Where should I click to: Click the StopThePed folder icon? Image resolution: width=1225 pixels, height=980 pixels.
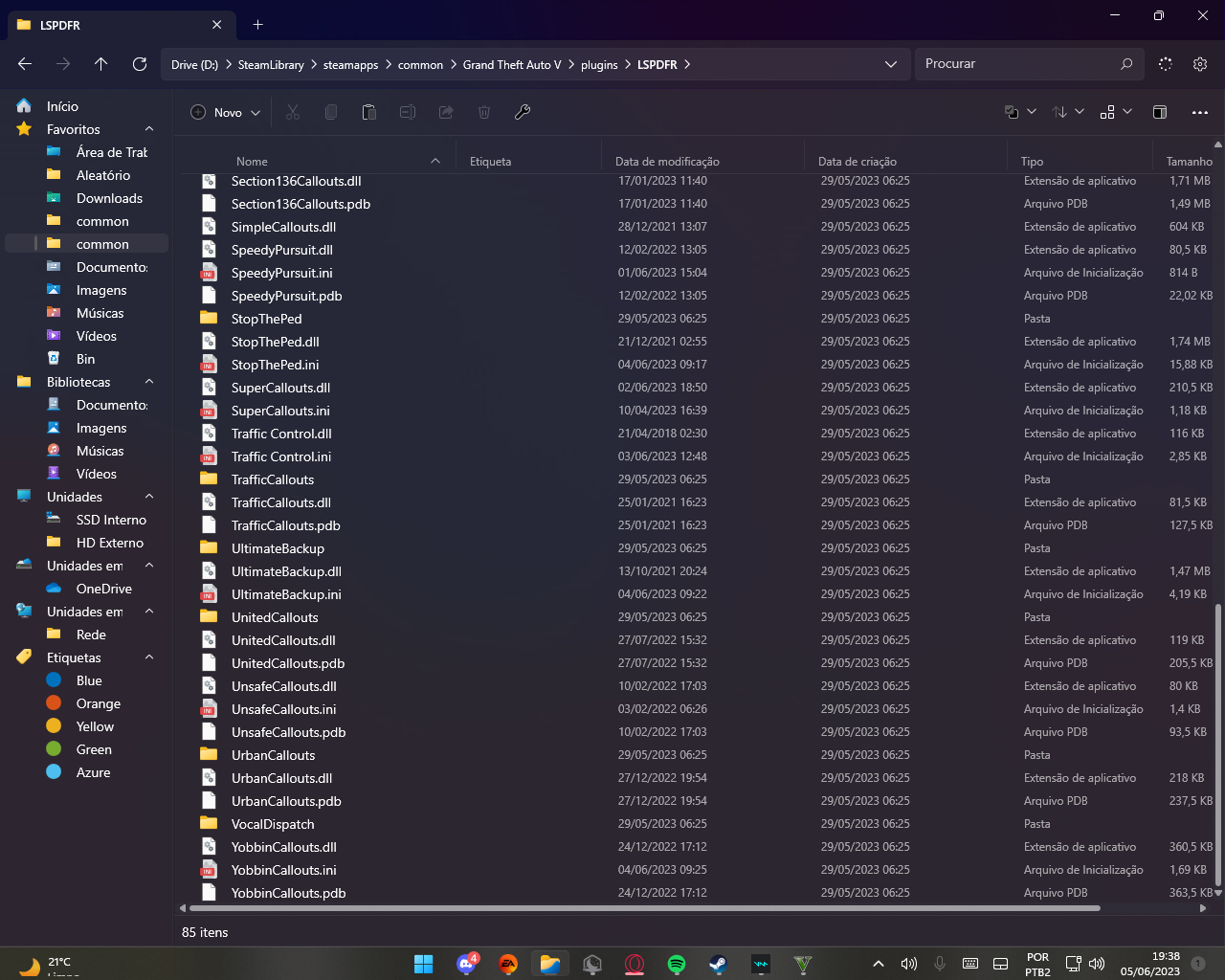(209, 319)
